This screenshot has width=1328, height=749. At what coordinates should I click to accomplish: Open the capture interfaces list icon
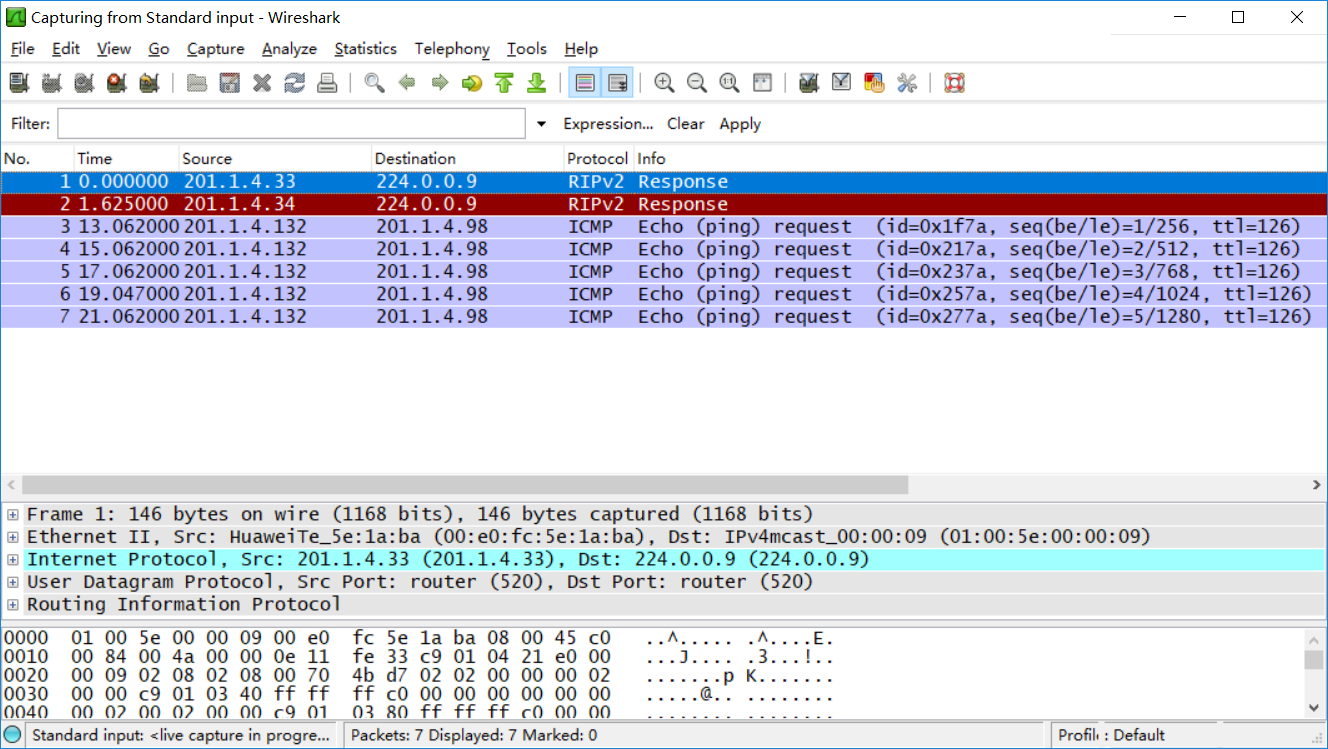click(19, 83)
